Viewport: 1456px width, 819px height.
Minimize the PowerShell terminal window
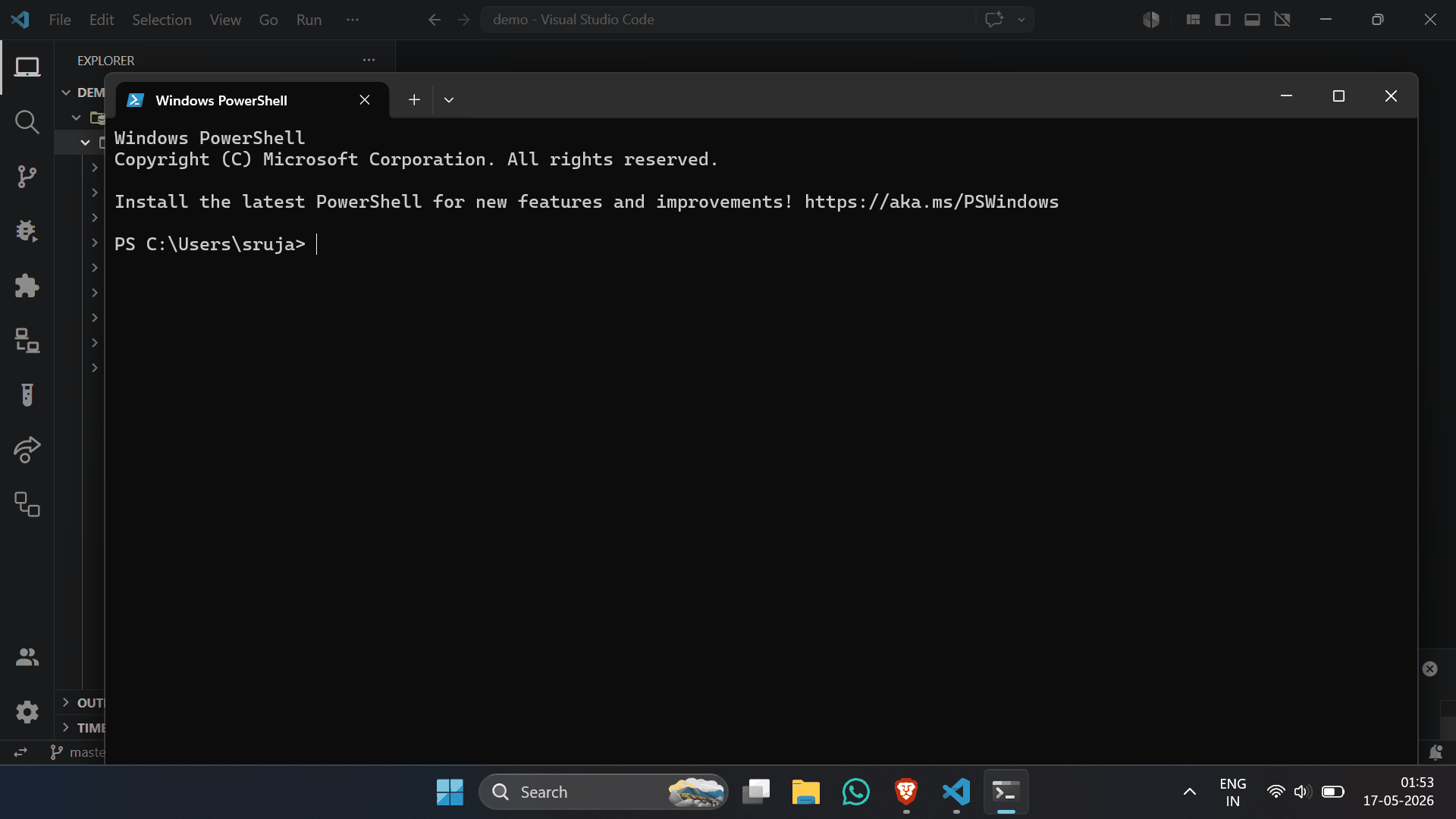coord(1286,96)
